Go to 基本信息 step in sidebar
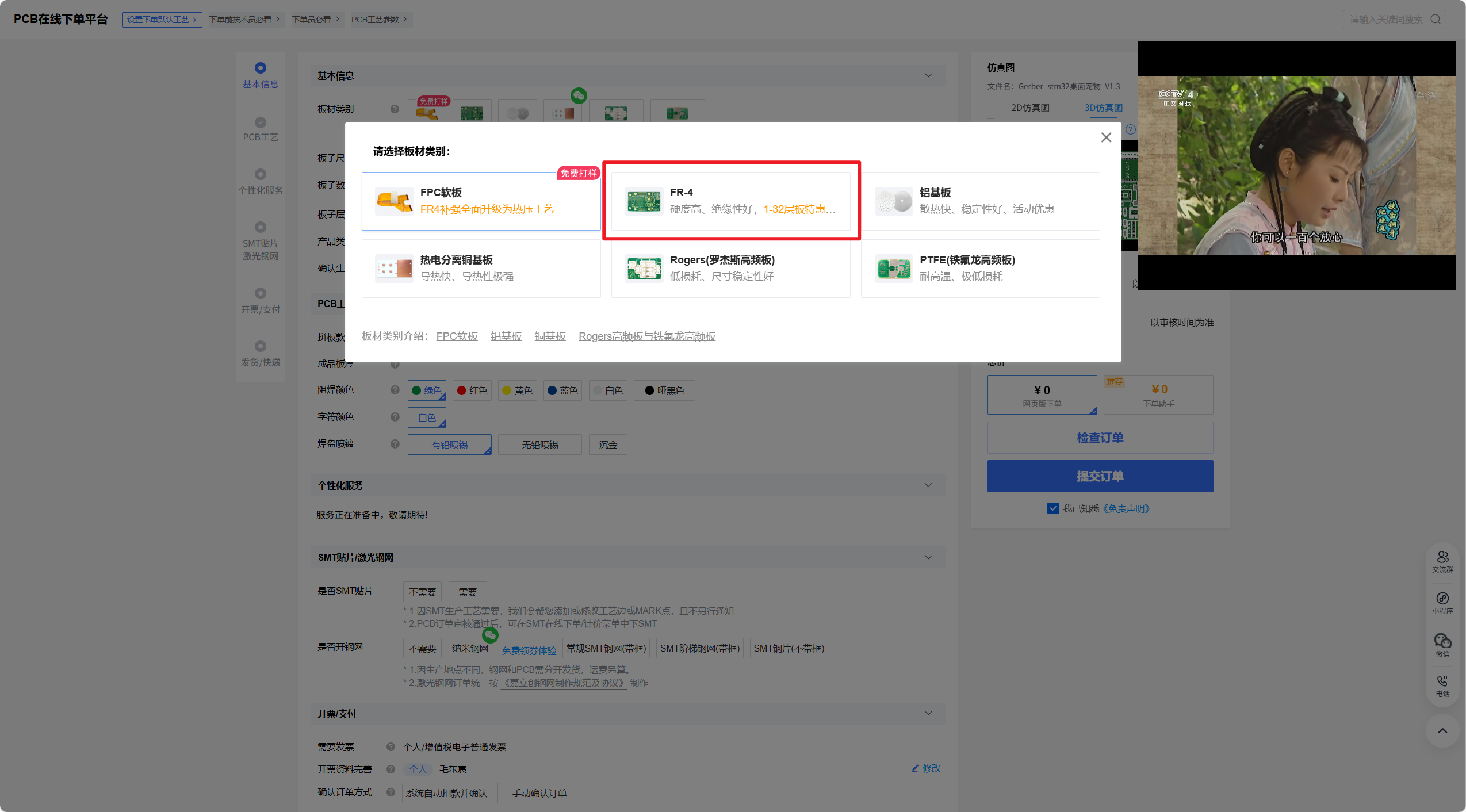The width and height of the screenshot is (1466, 812). pyautogui.click(x=261, y=76)
